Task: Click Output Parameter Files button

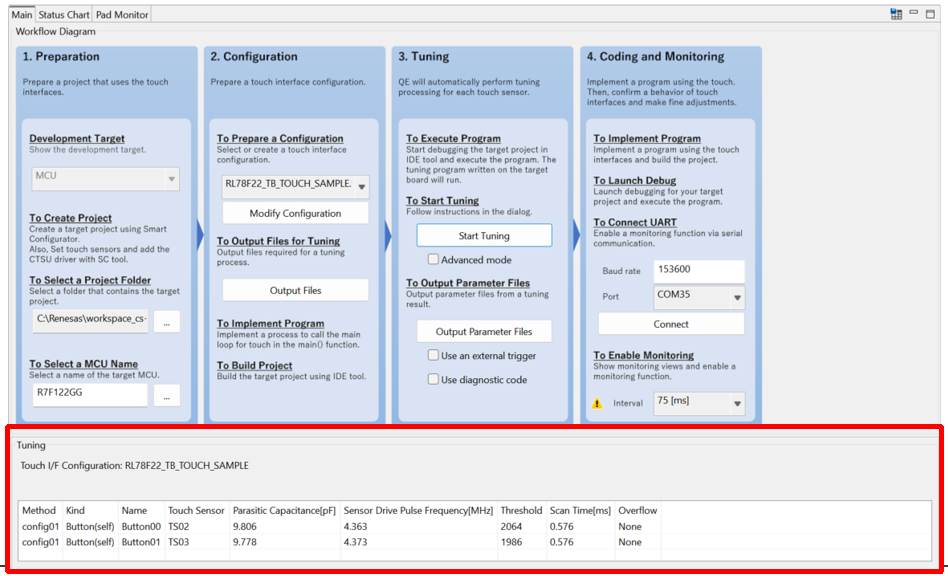Action: tap(484, 331)
